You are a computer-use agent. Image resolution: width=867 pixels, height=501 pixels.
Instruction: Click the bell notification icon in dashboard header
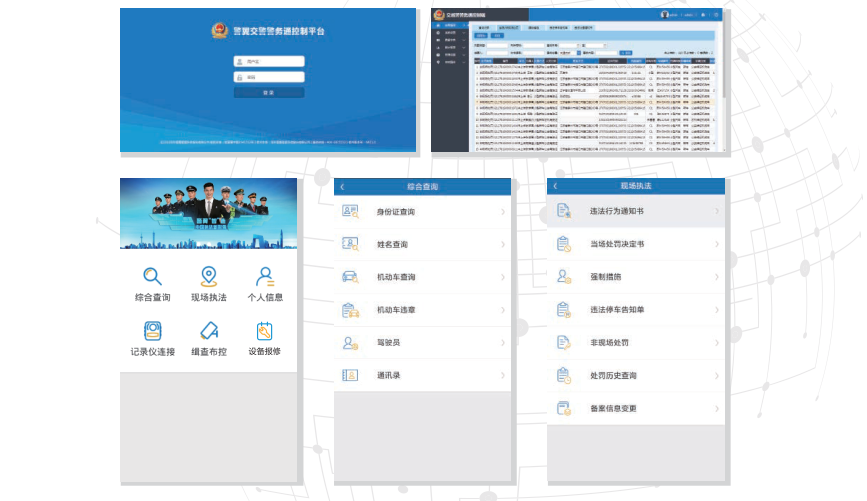(x=703, y=15)
